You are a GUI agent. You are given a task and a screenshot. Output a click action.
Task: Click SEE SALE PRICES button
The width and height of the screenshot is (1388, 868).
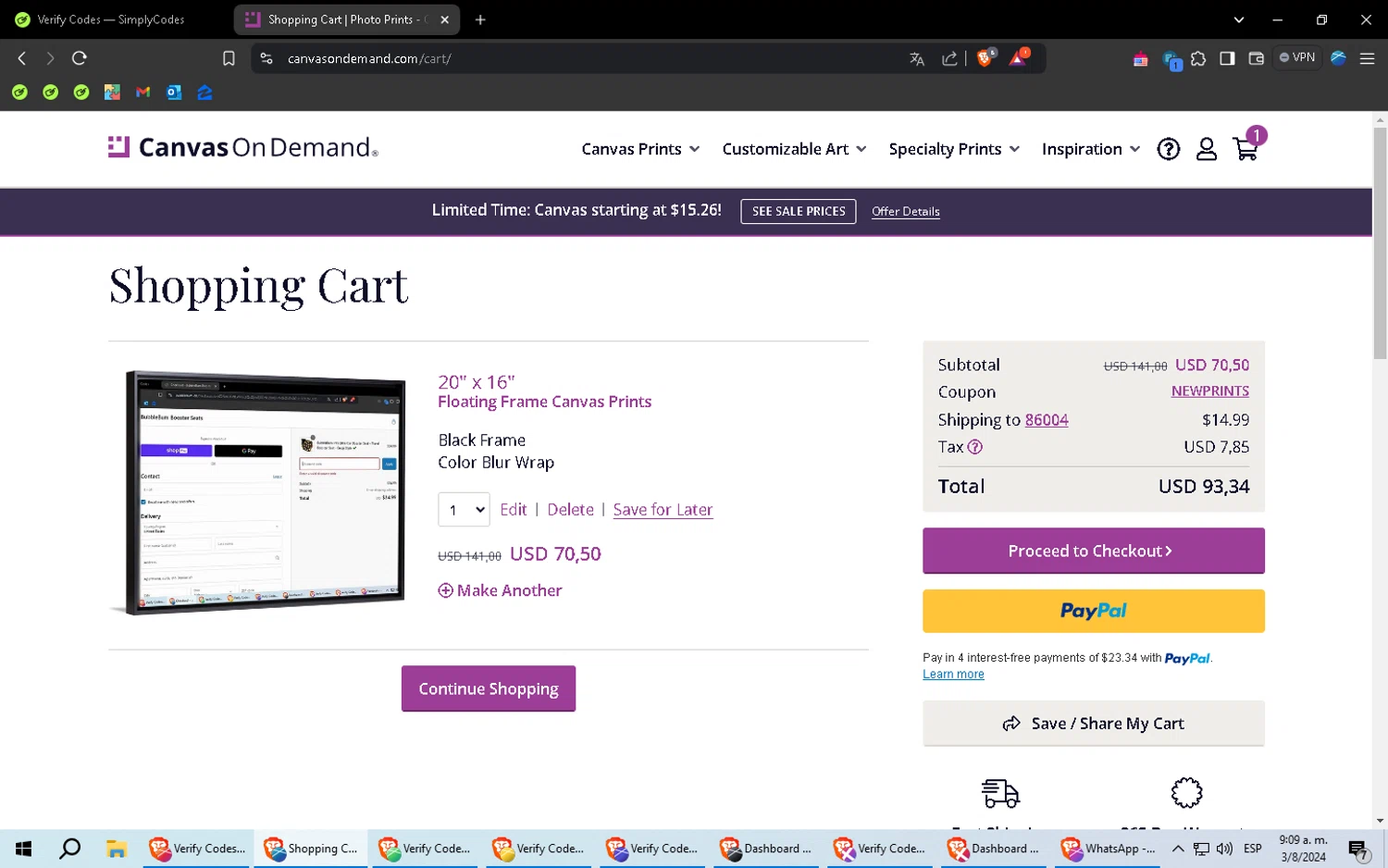click(x=799, y=211)
